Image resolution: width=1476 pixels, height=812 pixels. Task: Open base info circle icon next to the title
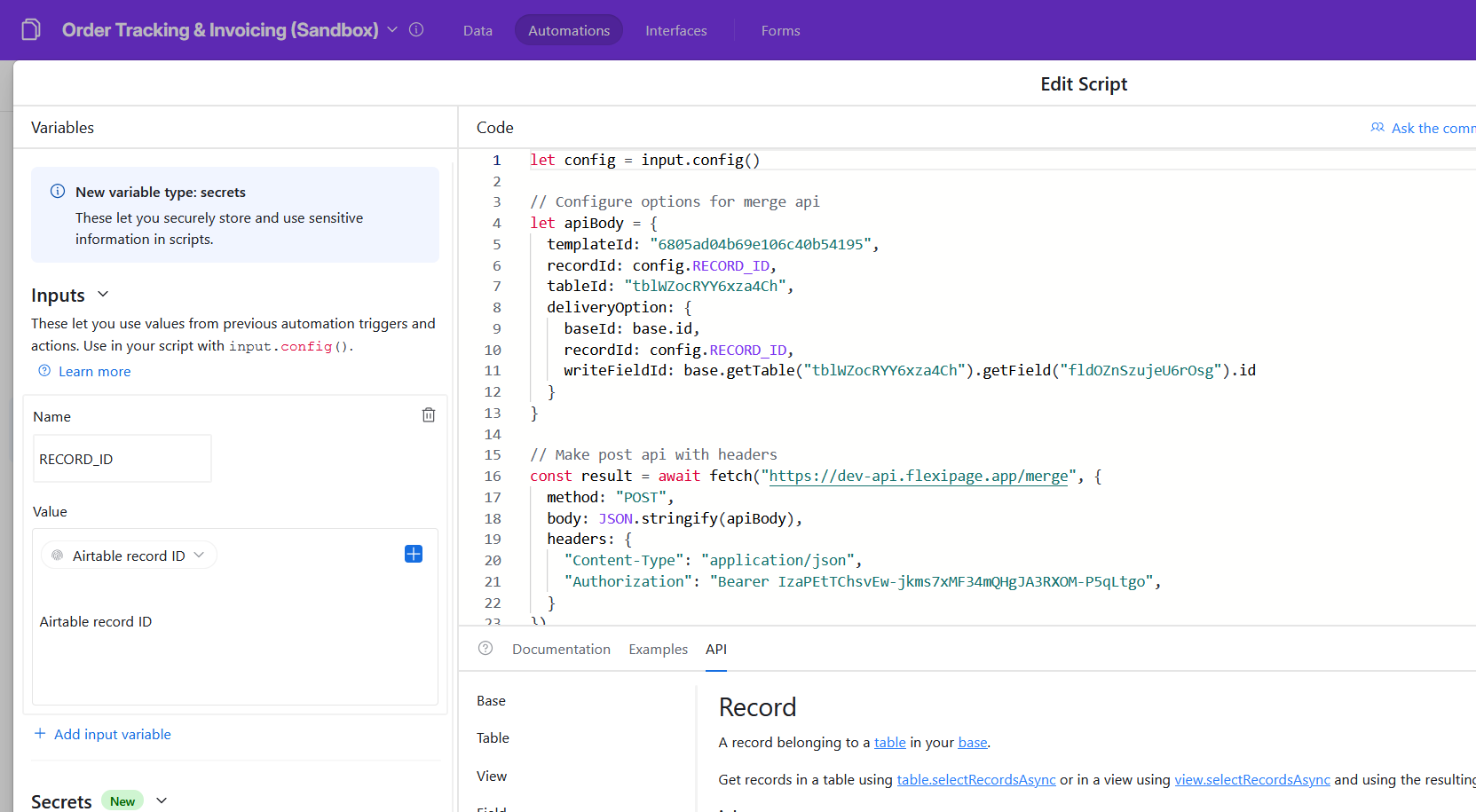pos(416,29)
